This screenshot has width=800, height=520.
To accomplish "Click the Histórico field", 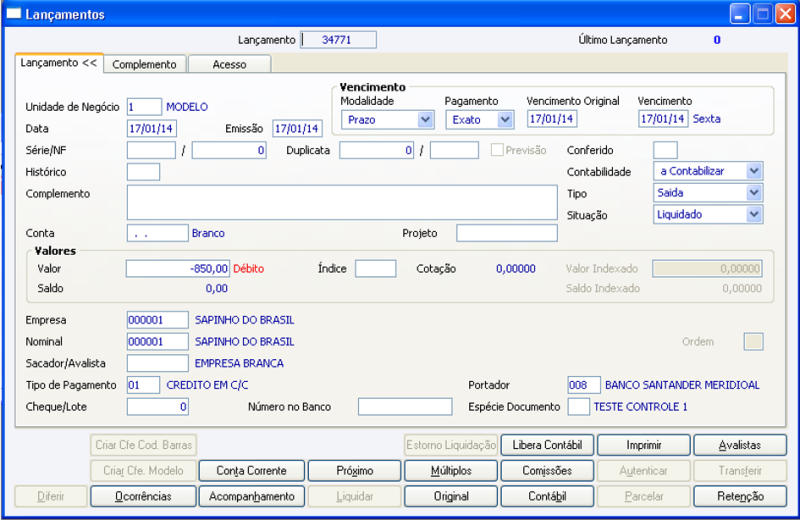I will click(x=143, y=172).
